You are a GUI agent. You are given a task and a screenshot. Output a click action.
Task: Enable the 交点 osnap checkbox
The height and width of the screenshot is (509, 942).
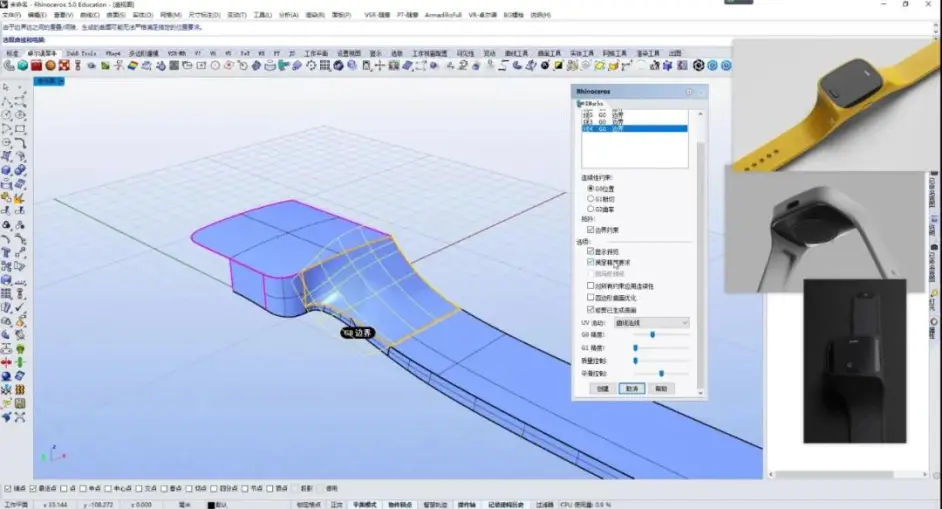(139, 489)
